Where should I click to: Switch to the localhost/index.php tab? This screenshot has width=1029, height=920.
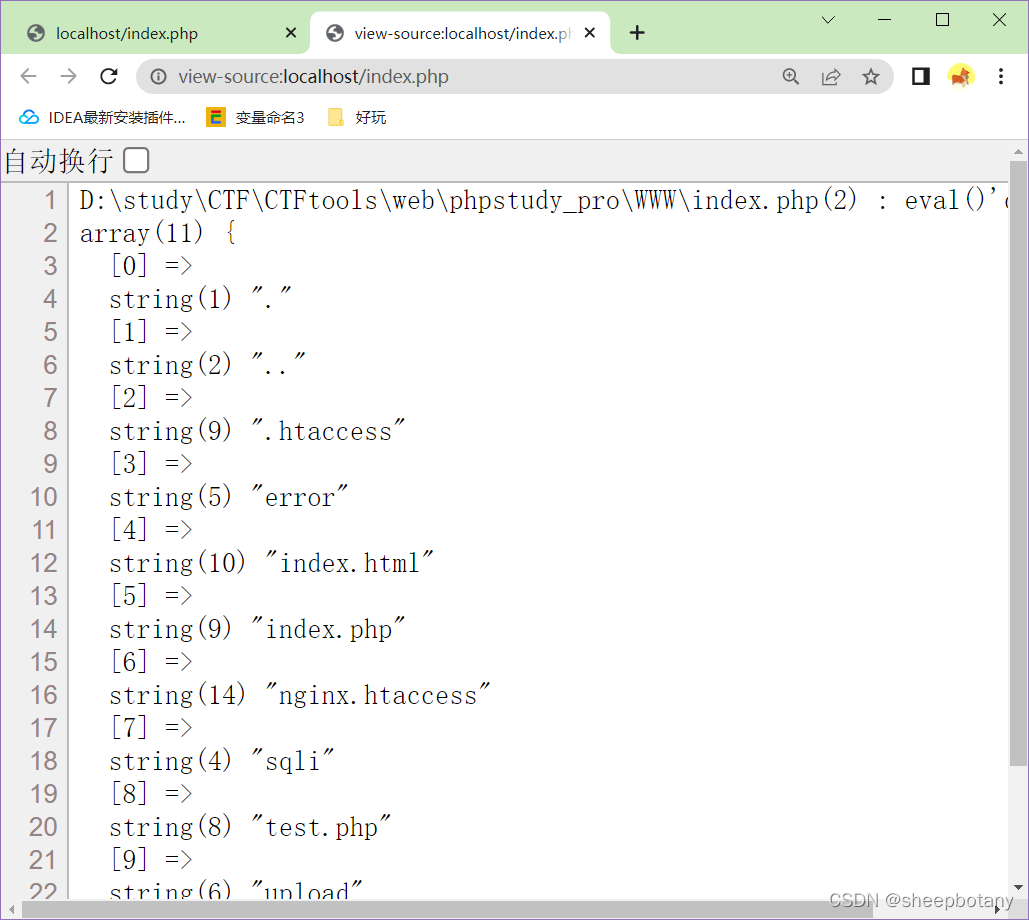tap(156, 33)
